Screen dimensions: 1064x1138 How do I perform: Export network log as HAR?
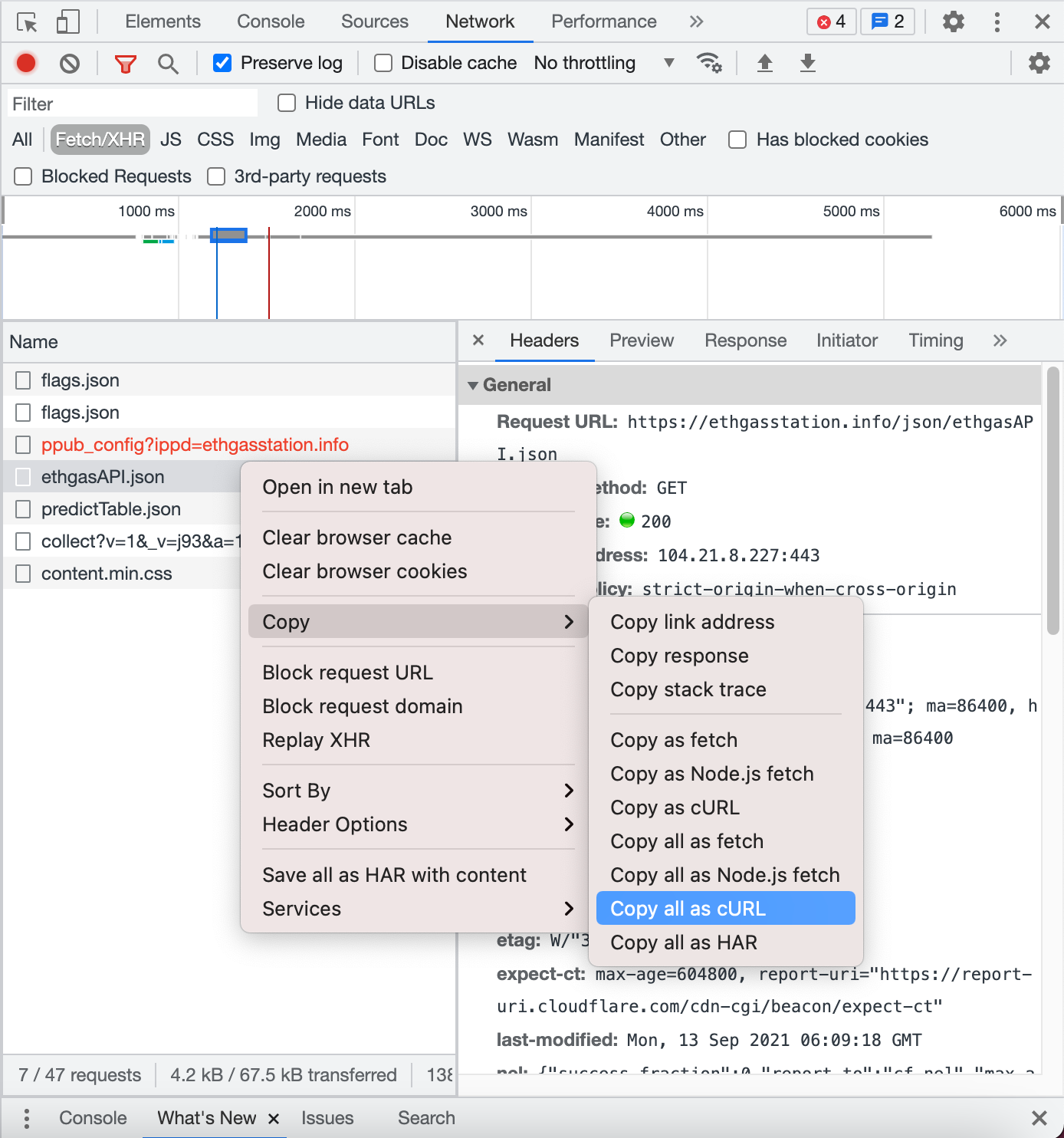tap(808, 63)
